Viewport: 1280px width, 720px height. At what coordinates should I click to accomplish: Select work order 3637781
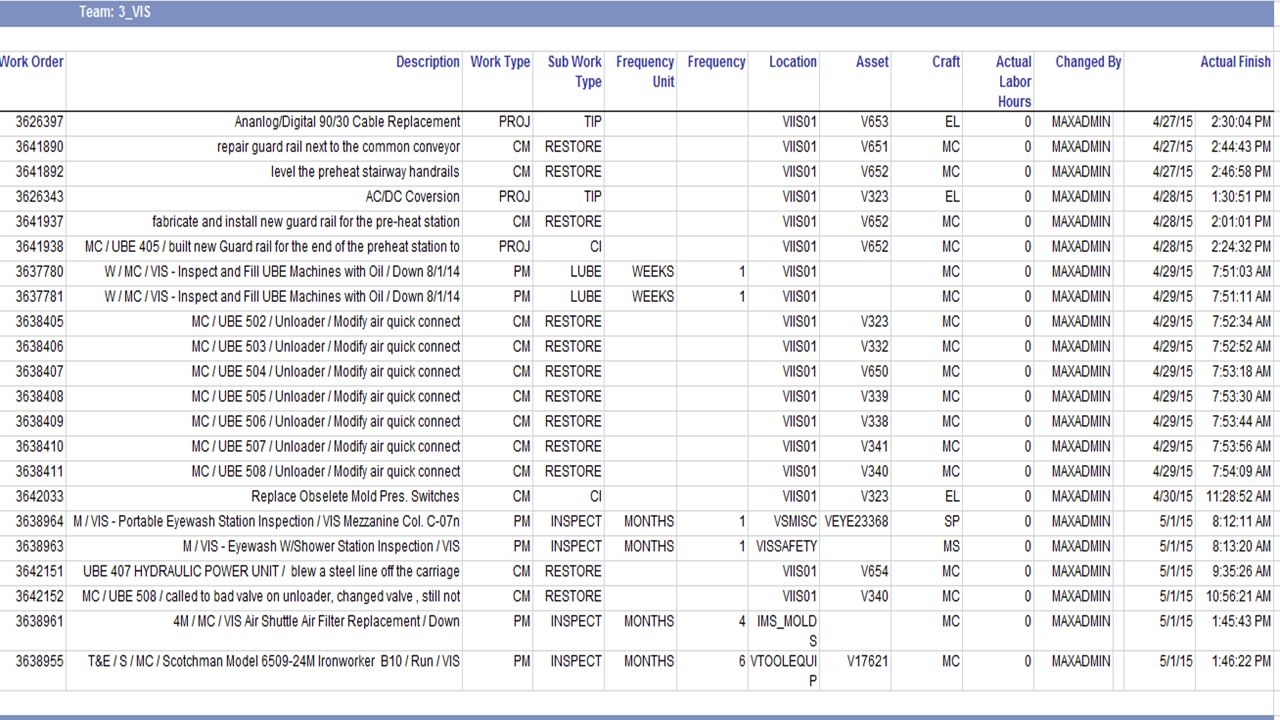40,297
